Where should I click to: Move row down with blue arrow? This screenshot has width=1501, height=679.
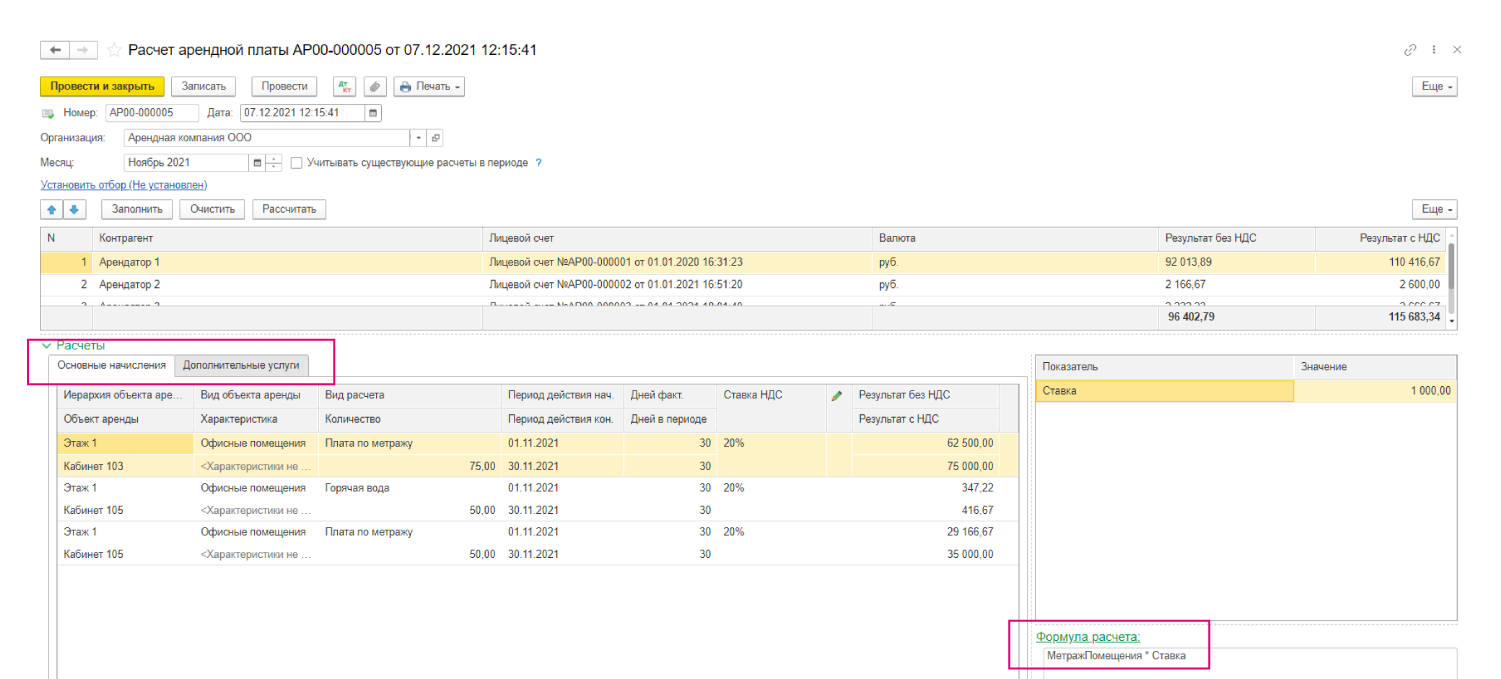tap(74, 209)
